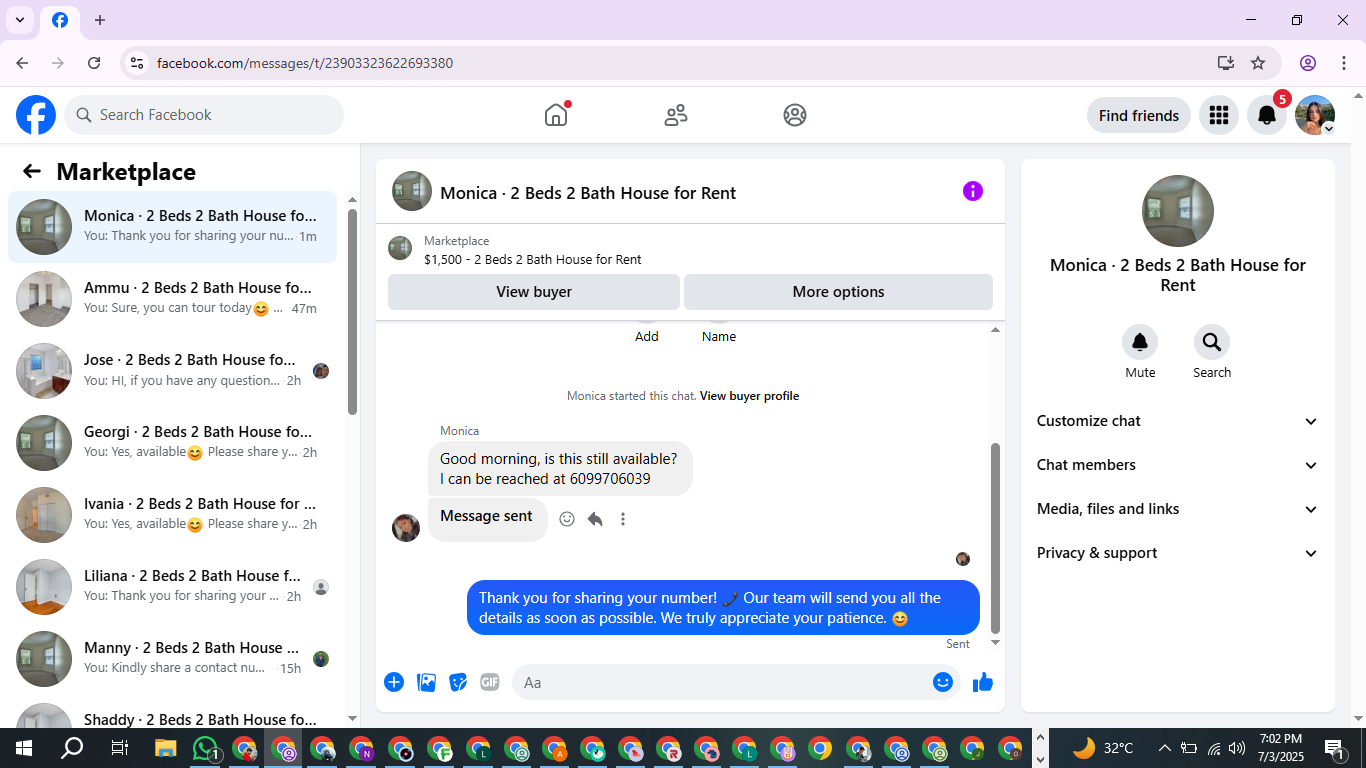The height and width of the screenshot is (768, 1366).
Task: Go to Facebook home via house icon
Action: [556, 115]
